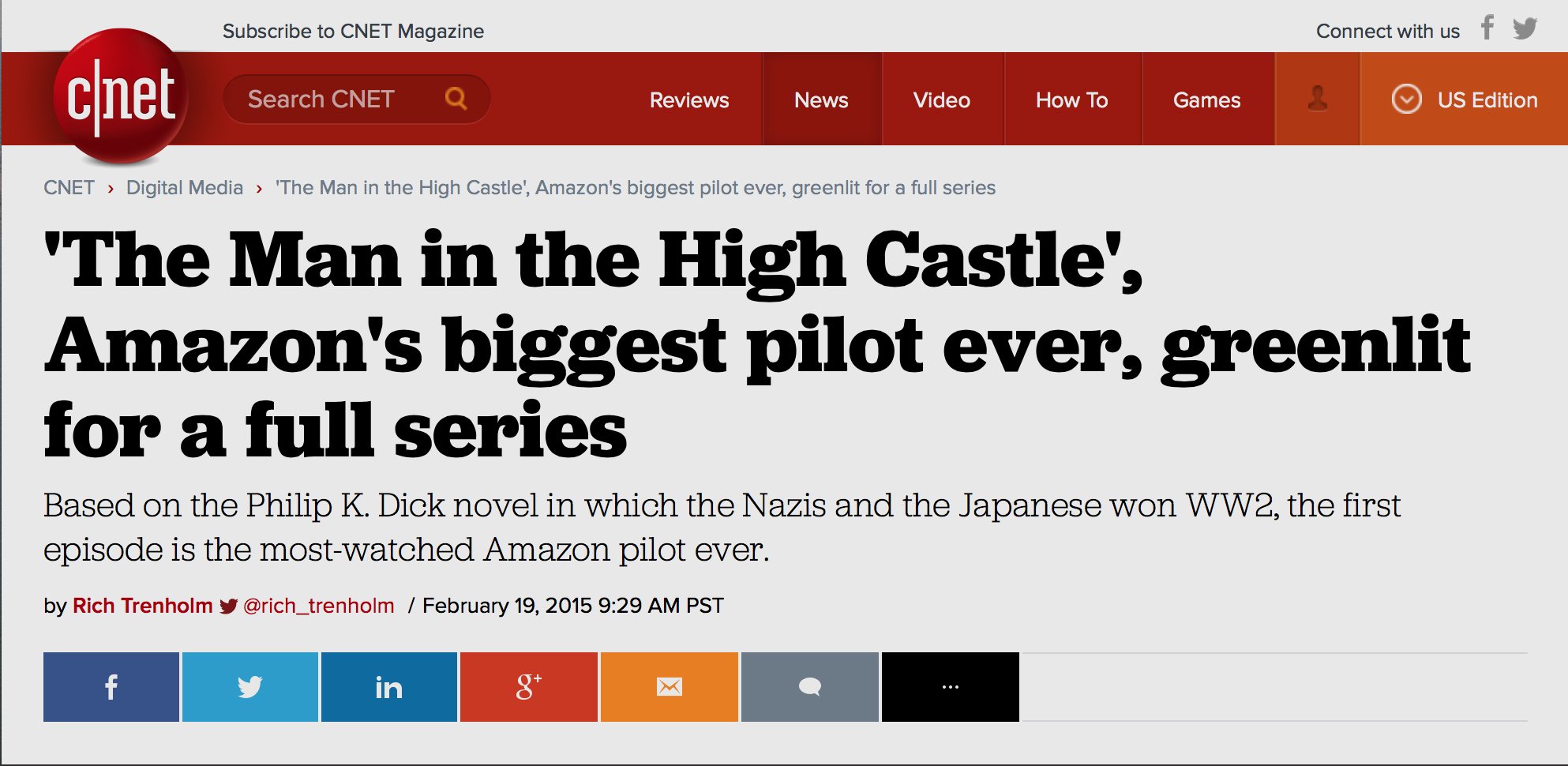The height and width of the screenshot is (766, 1568).
Task: Open the Video menu
Action: 942,100
